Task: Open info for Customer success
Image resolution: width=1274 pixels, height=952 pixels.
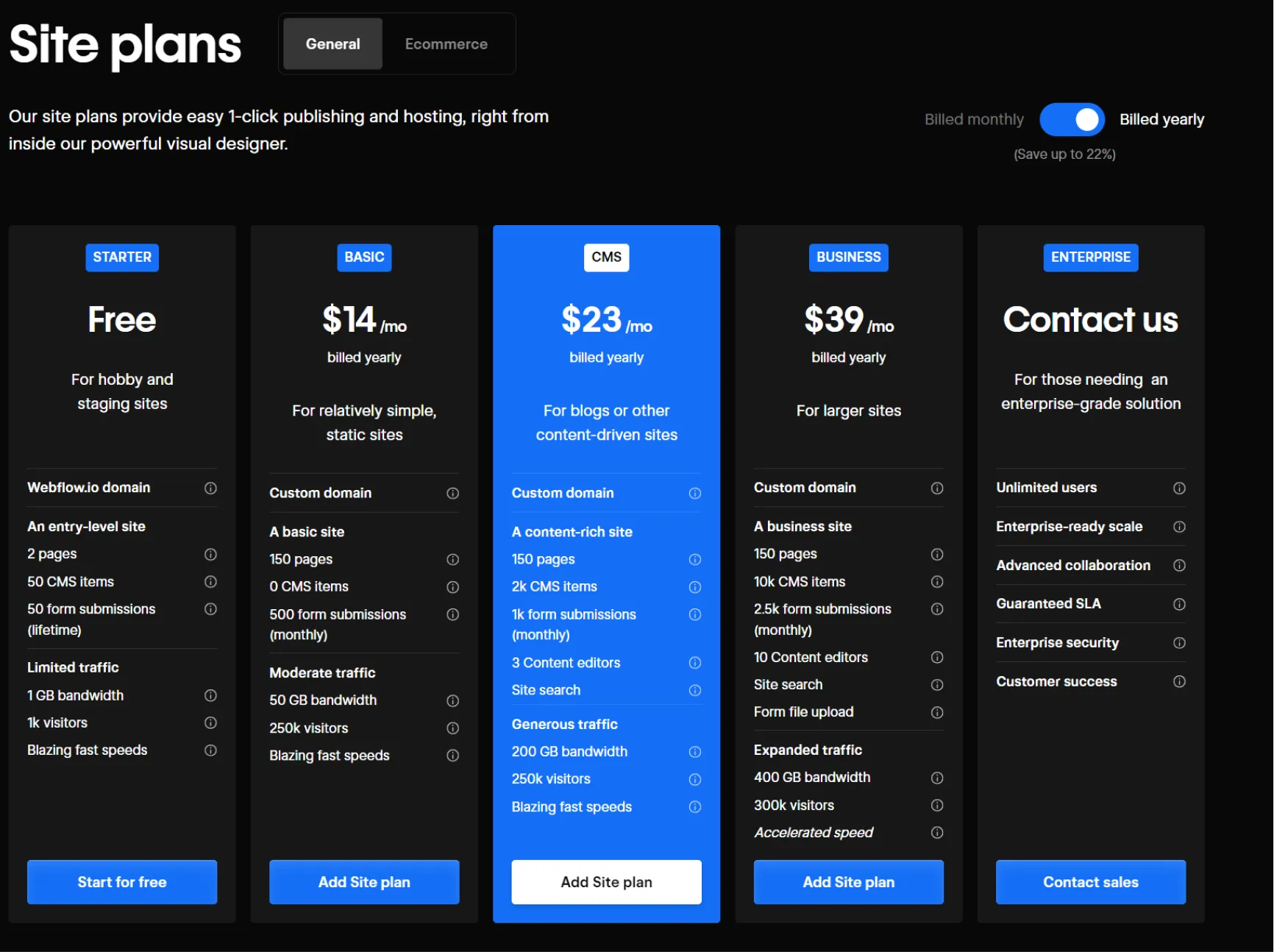Action: point(1179,681)
